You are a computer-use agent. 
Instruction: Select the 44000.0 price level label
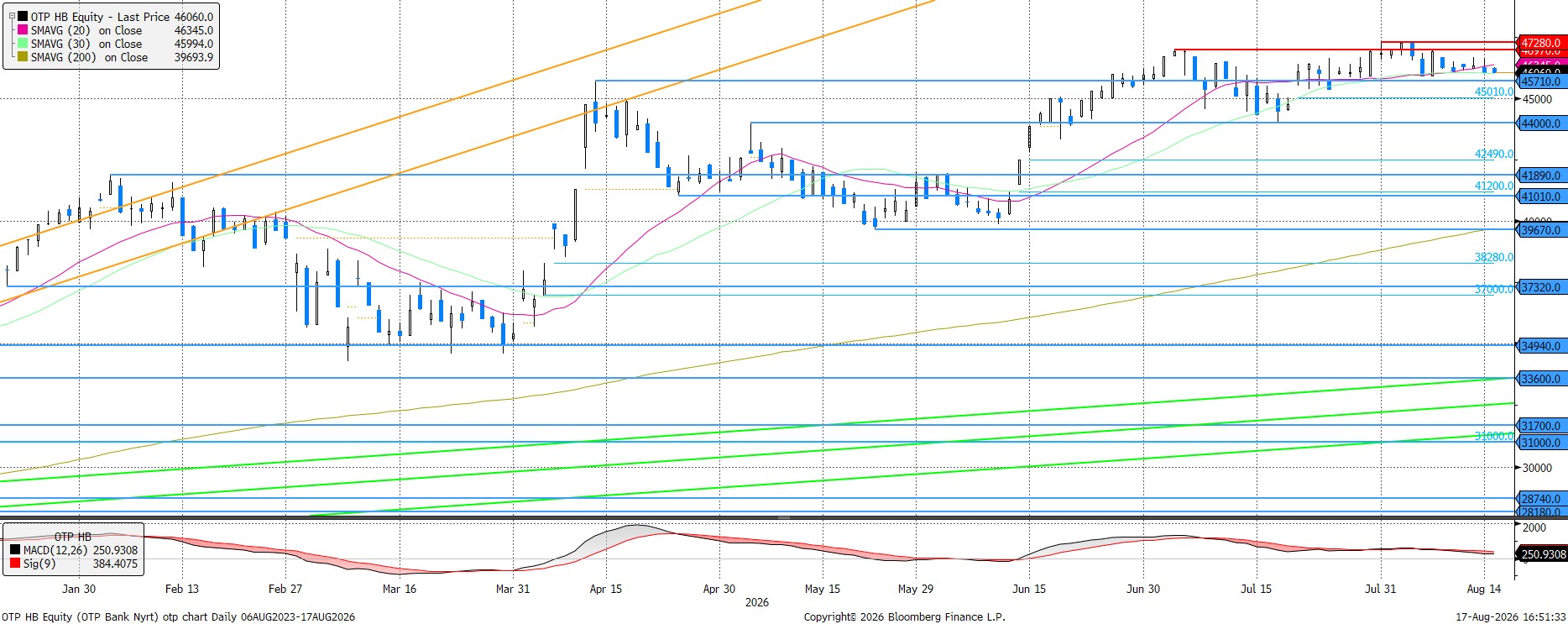point(1540,123)
